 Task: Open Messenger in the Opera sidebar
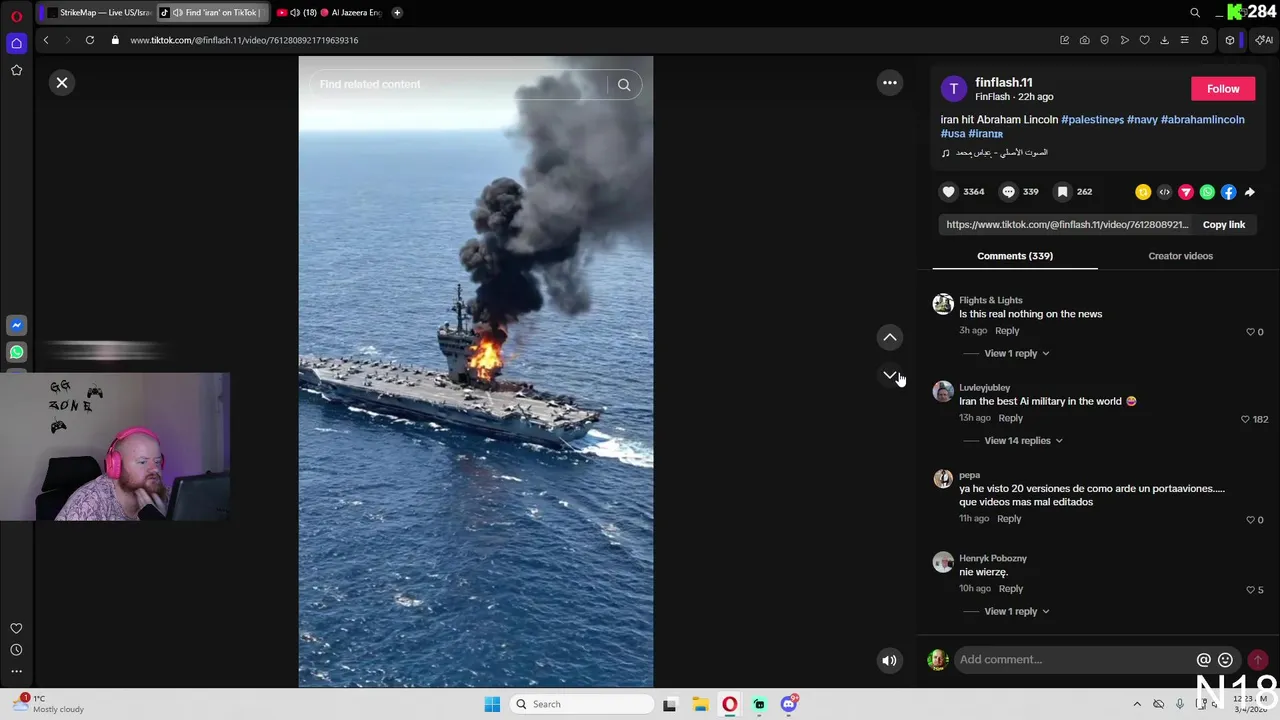pos(16,325)
